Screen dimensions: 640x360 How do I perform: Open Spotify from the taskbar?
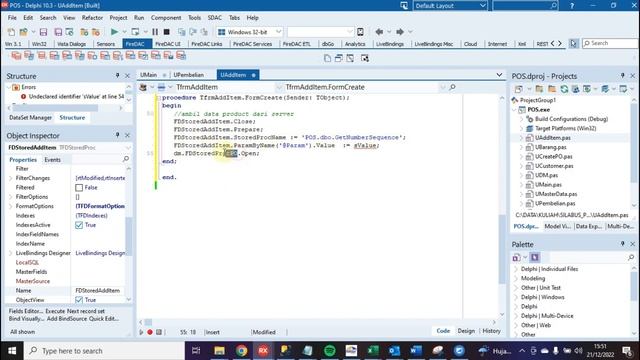[x=330, y=351]
